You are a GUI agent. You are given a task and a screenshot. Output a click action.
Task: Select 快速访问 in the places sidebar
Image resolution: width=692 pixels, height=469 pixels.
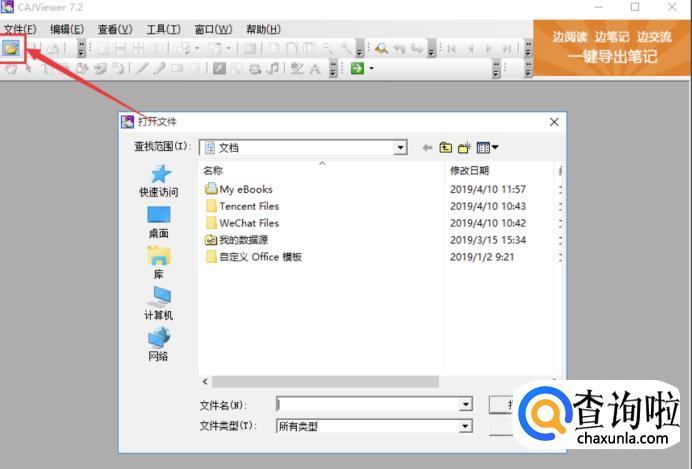tap(158, 181)
